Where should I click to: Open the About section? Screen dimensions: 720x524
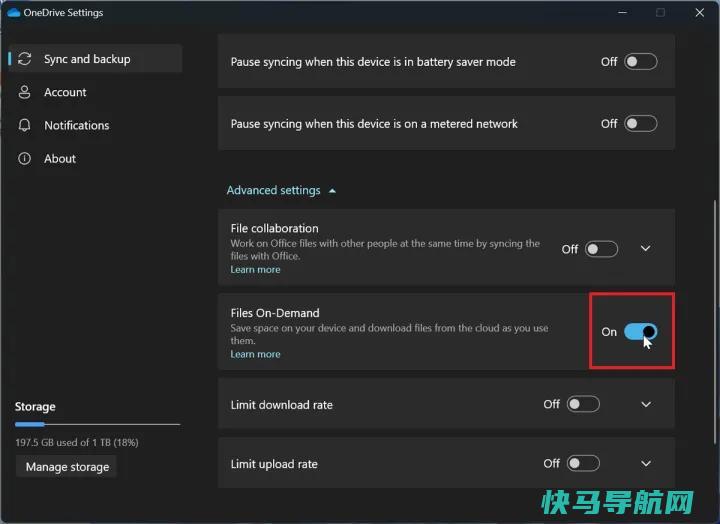[x=96, y=158]
